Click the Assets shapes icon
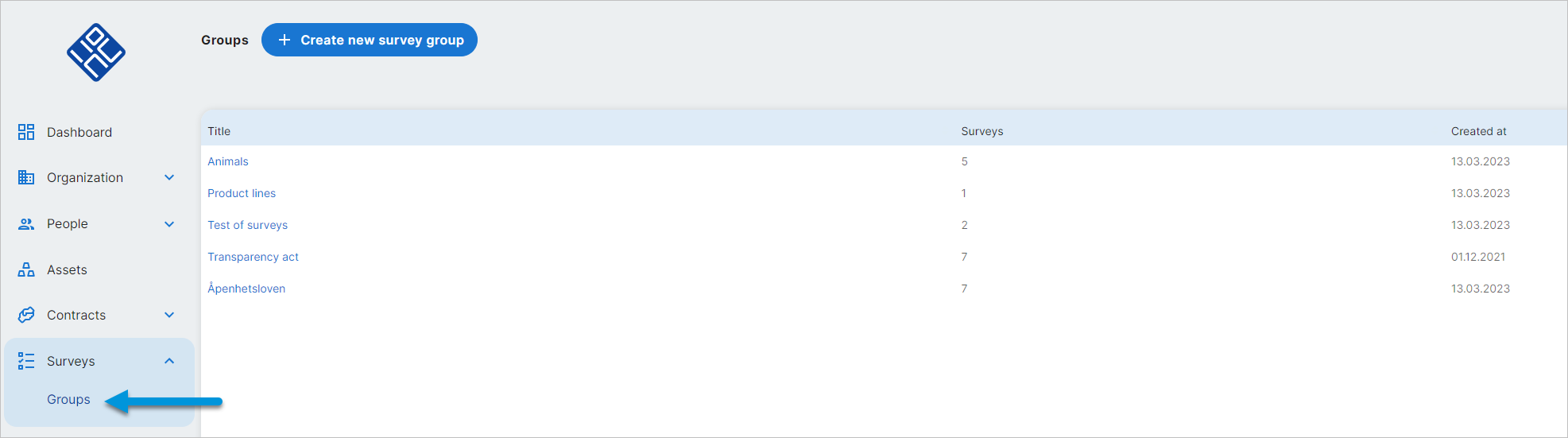1568x438 pixels. click(x=26, y=269)
